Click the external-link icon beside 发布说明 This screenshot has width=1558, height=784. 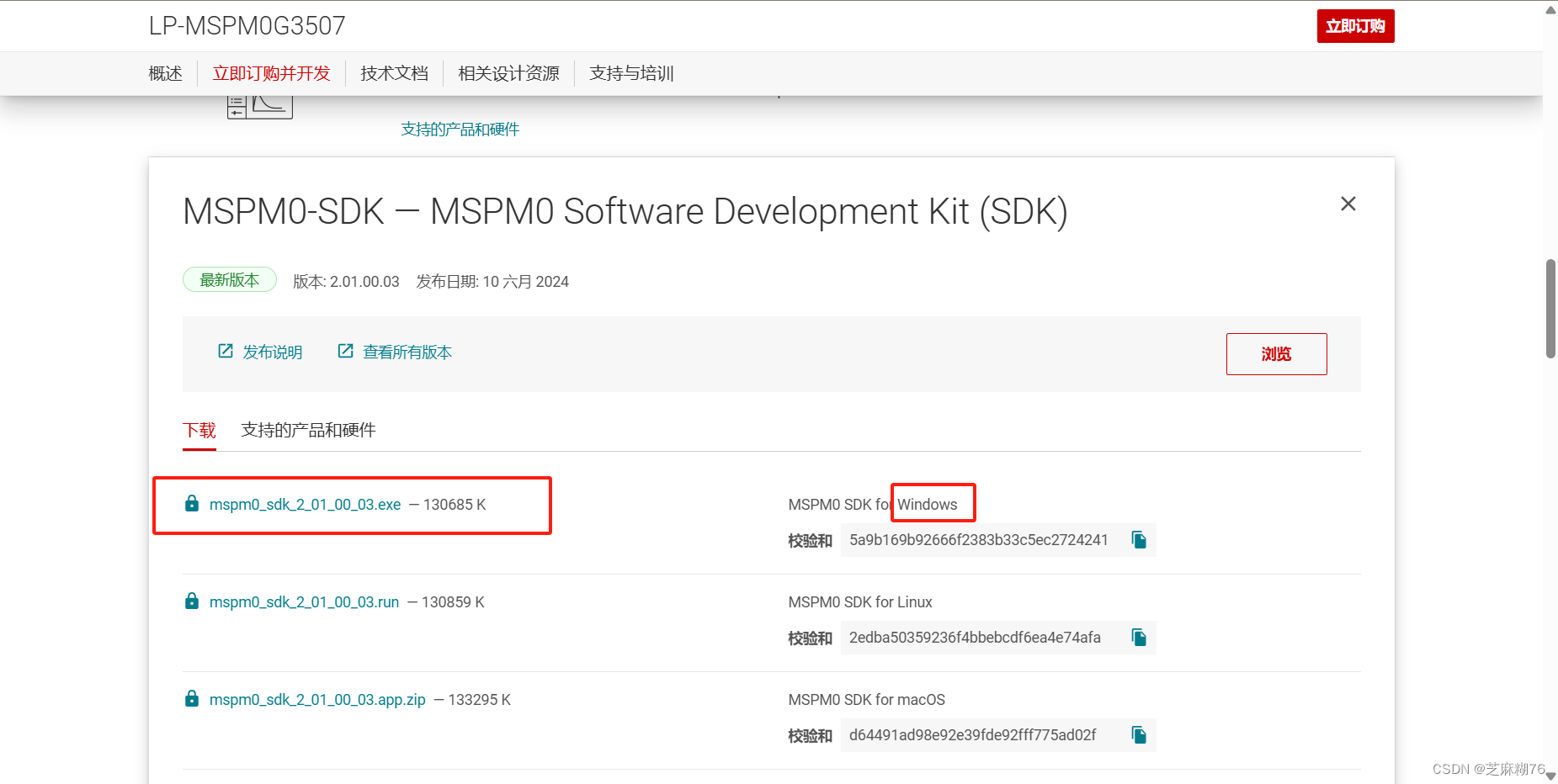point(224,351)
